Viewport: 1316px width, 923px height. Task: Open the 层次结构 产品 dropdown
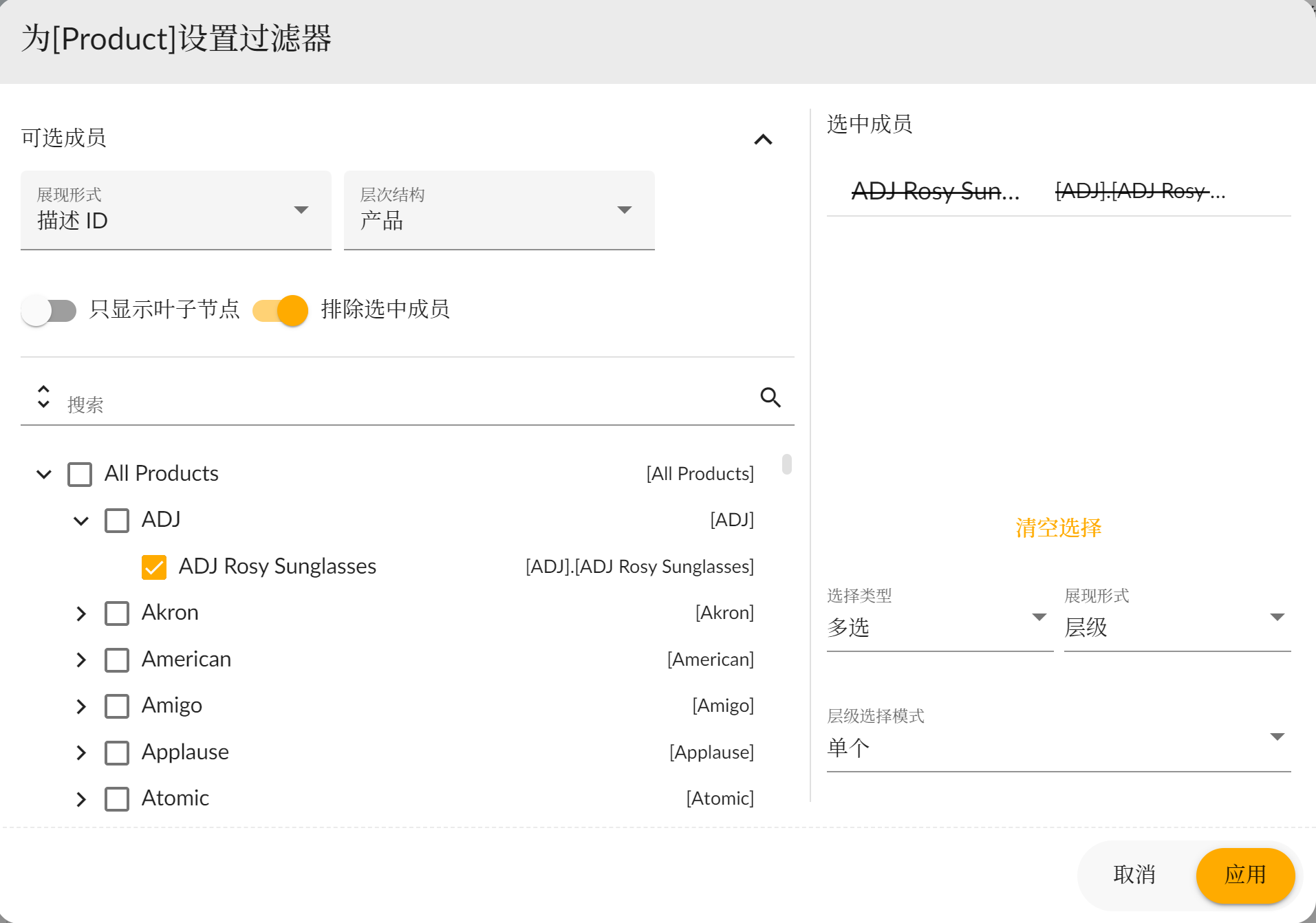pyautogui.click(x=499, y=210)
